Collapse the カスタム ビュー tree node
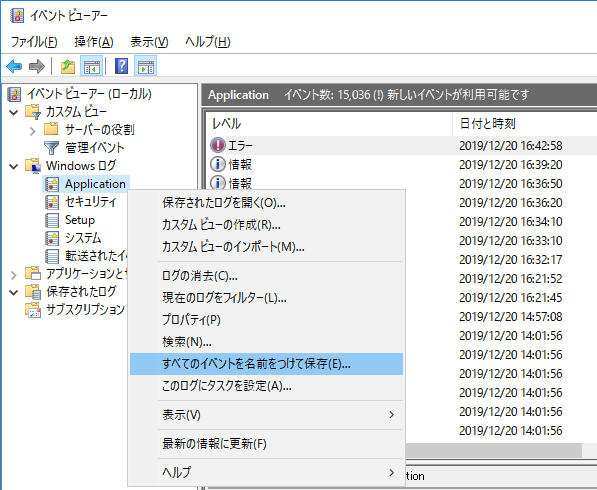 point(14,112)
